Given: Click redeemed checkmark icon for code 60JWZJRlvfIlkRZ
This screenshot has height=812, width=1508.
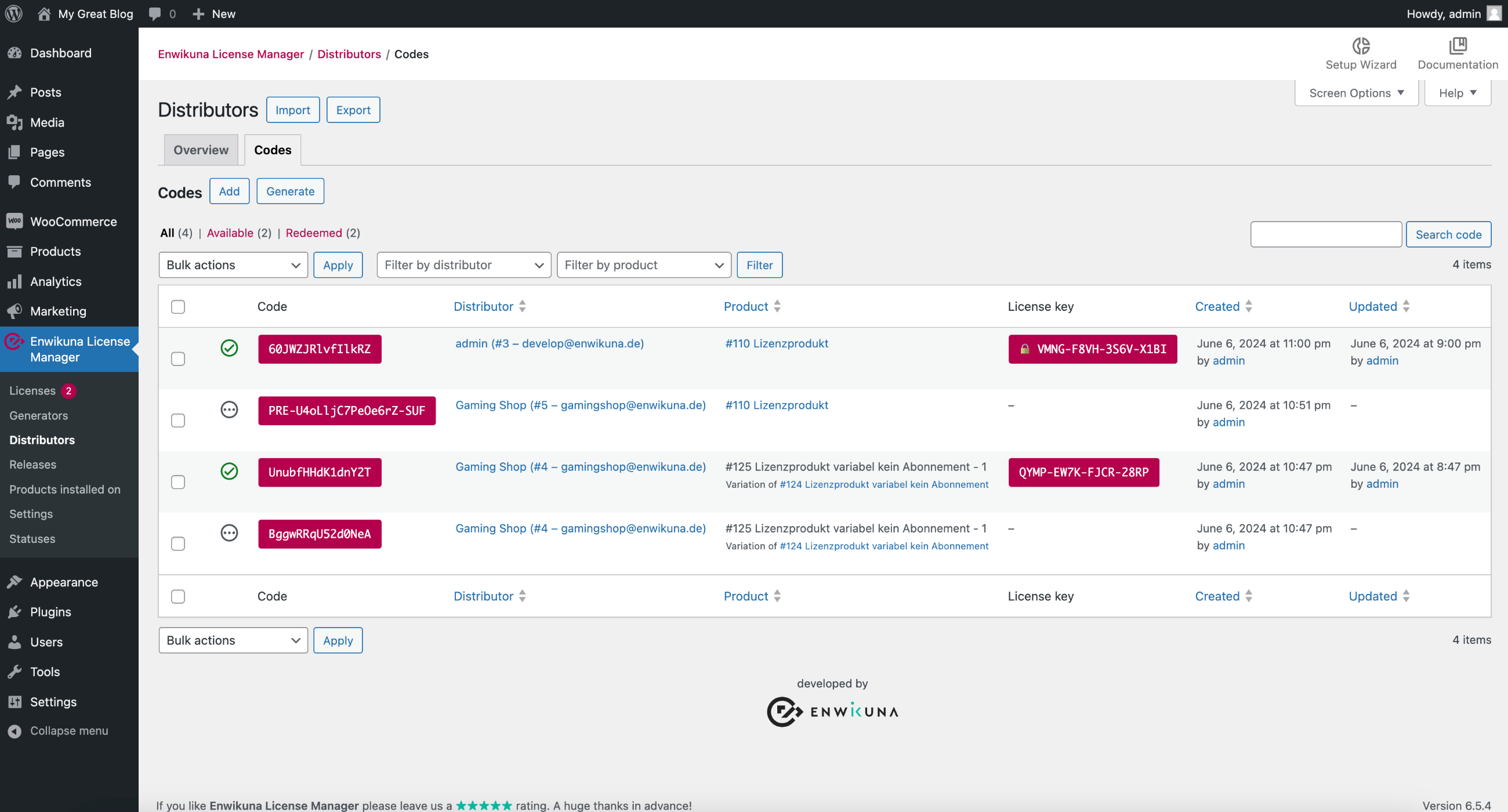Looking at the screenshot, I should click(x=230, y=348).
